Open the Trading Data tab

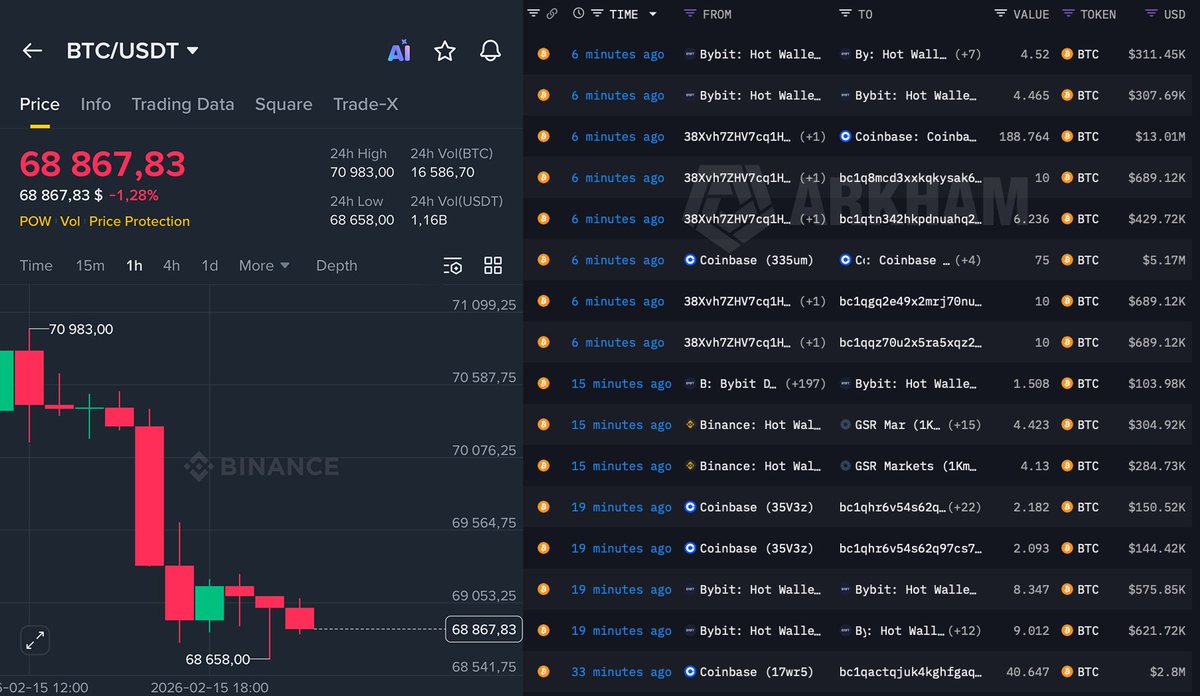pos(183,104)
